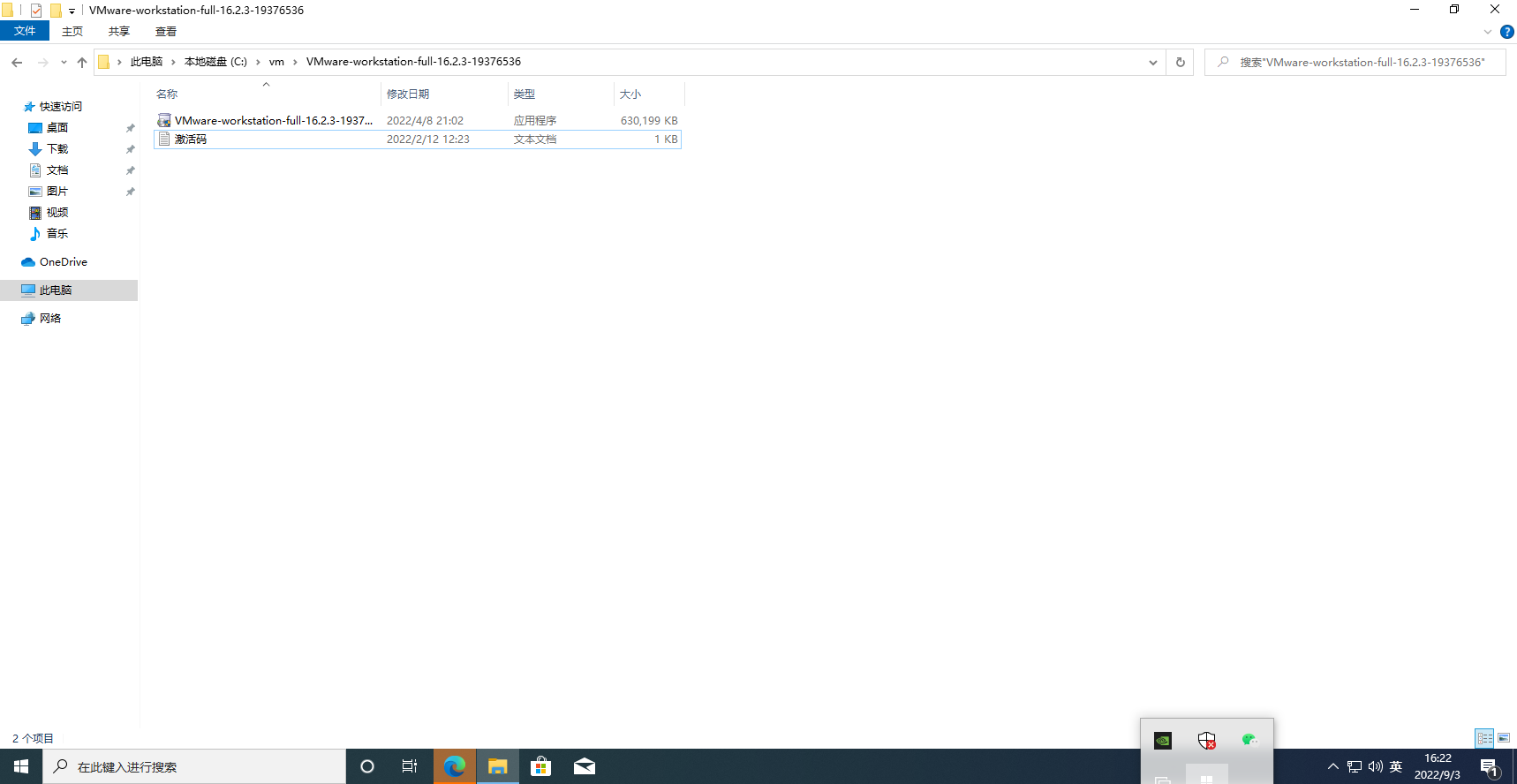Open address bar history dropdown
The height and width of the screenshot is (784, 1517).
pos(1153,62)
